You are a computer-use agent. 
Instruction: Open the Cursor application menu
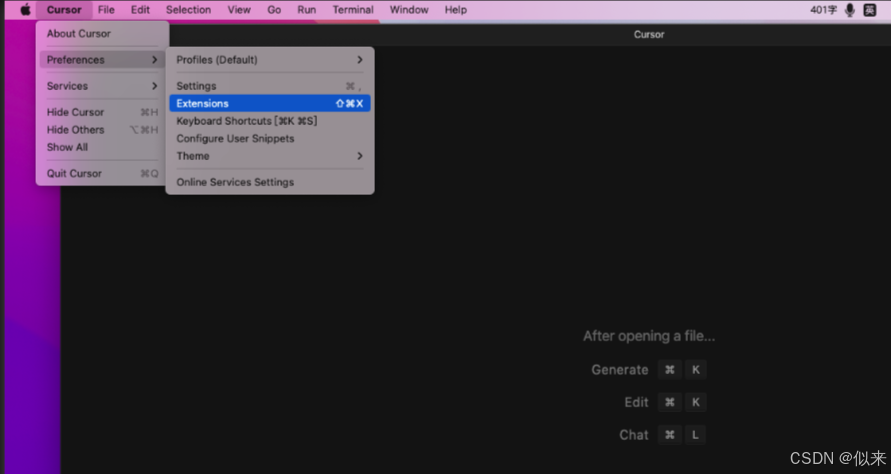point(64,10)
